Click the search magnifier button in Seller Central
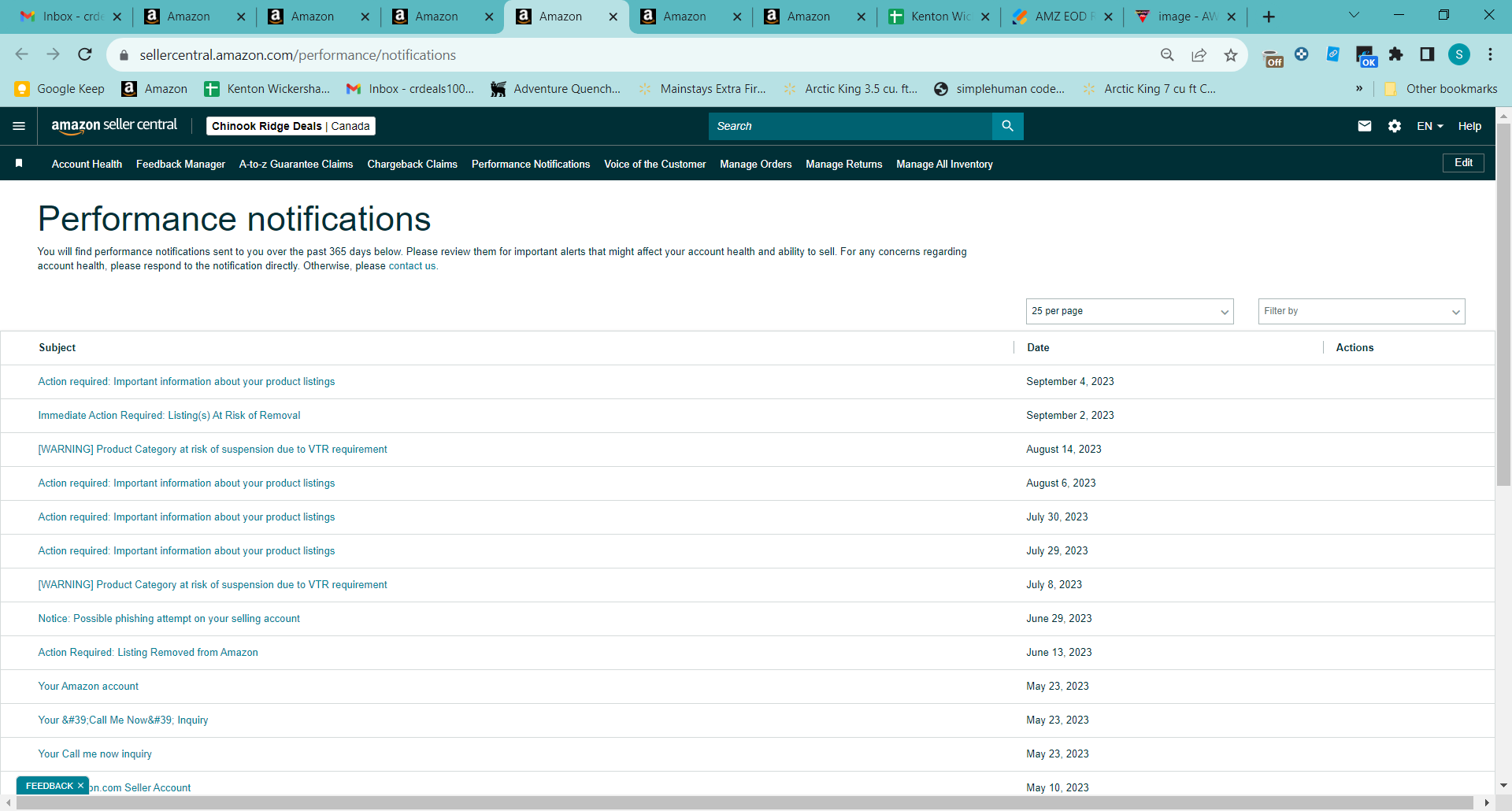Viewport: 1512px width, 811px height. pos(1007,126)
